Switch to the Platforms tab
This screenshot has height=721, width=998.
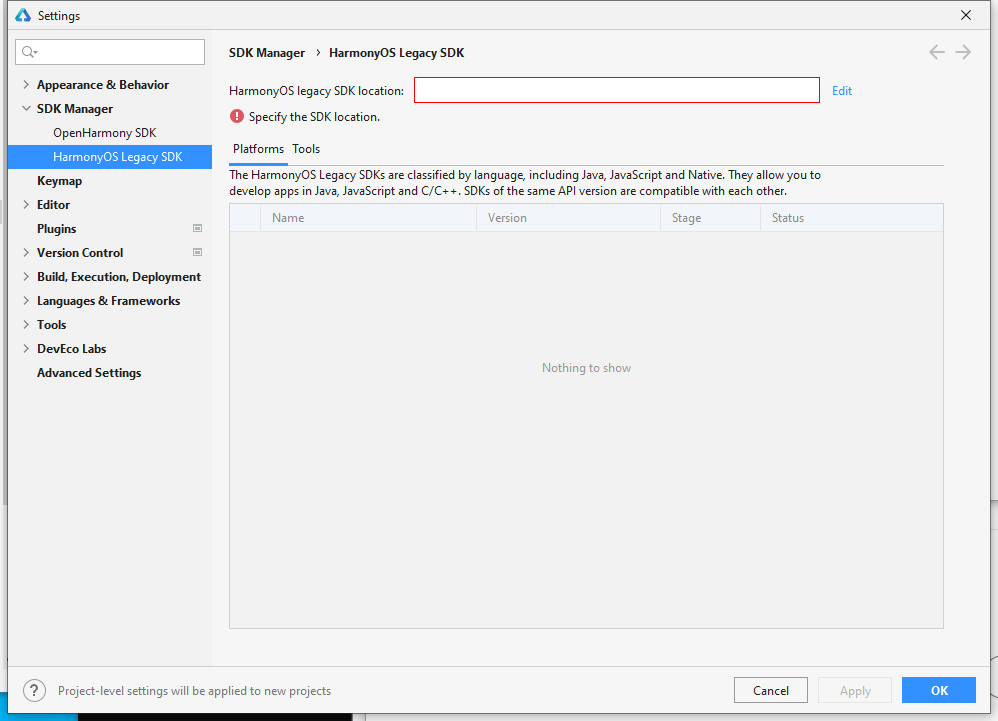click(258, 149)
